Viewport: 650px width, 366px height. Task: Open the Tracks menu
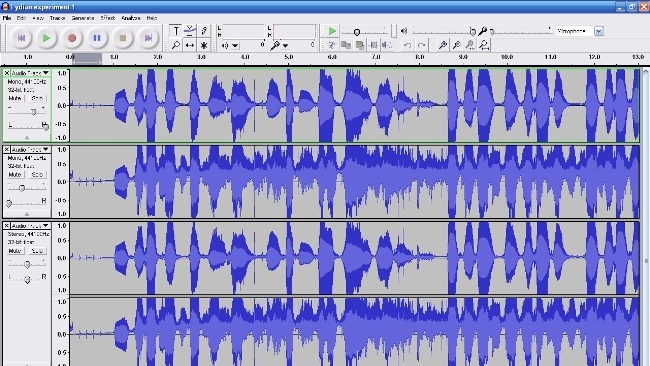58,18
